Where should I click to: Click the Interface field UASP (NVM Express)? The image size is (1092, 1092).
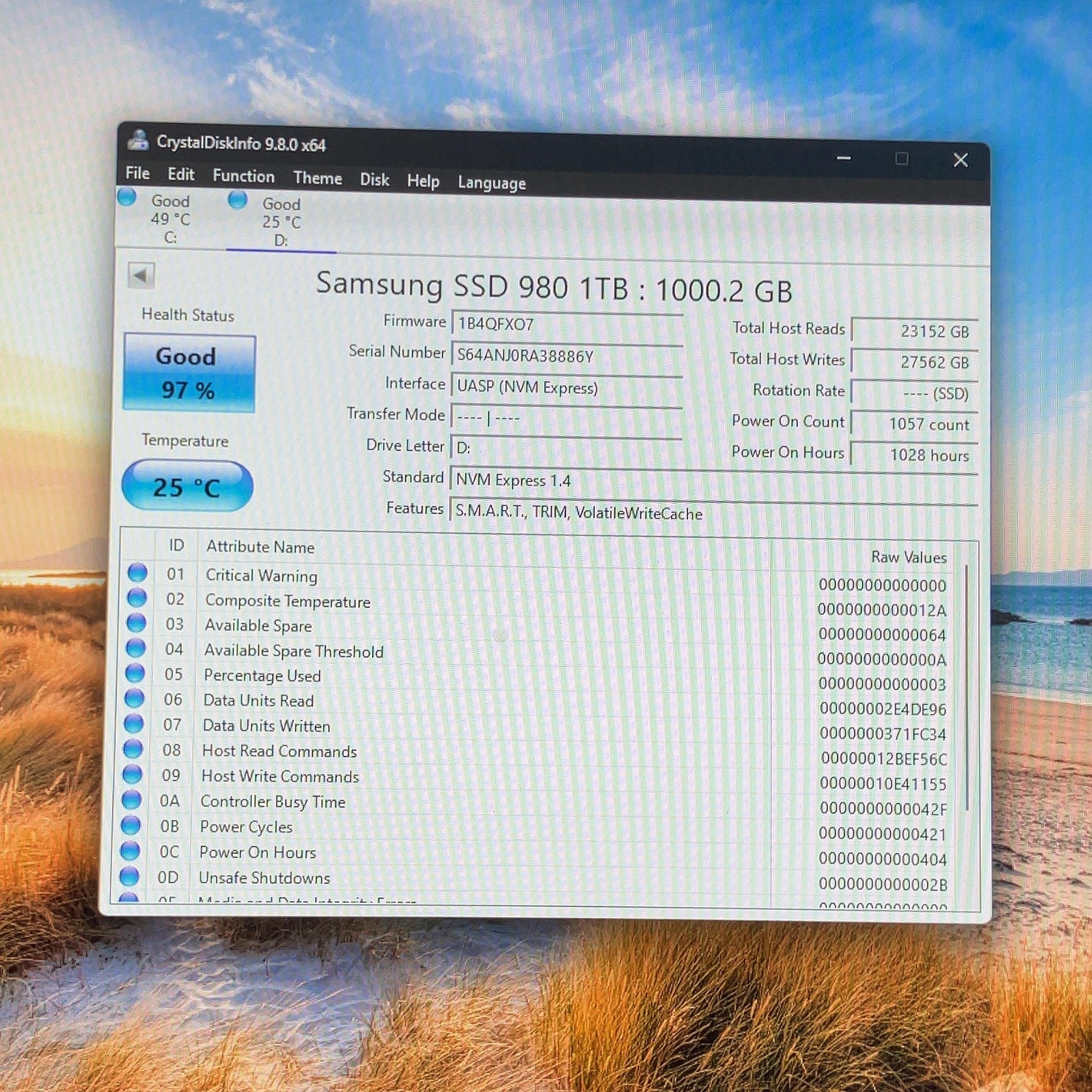(567, 387)
